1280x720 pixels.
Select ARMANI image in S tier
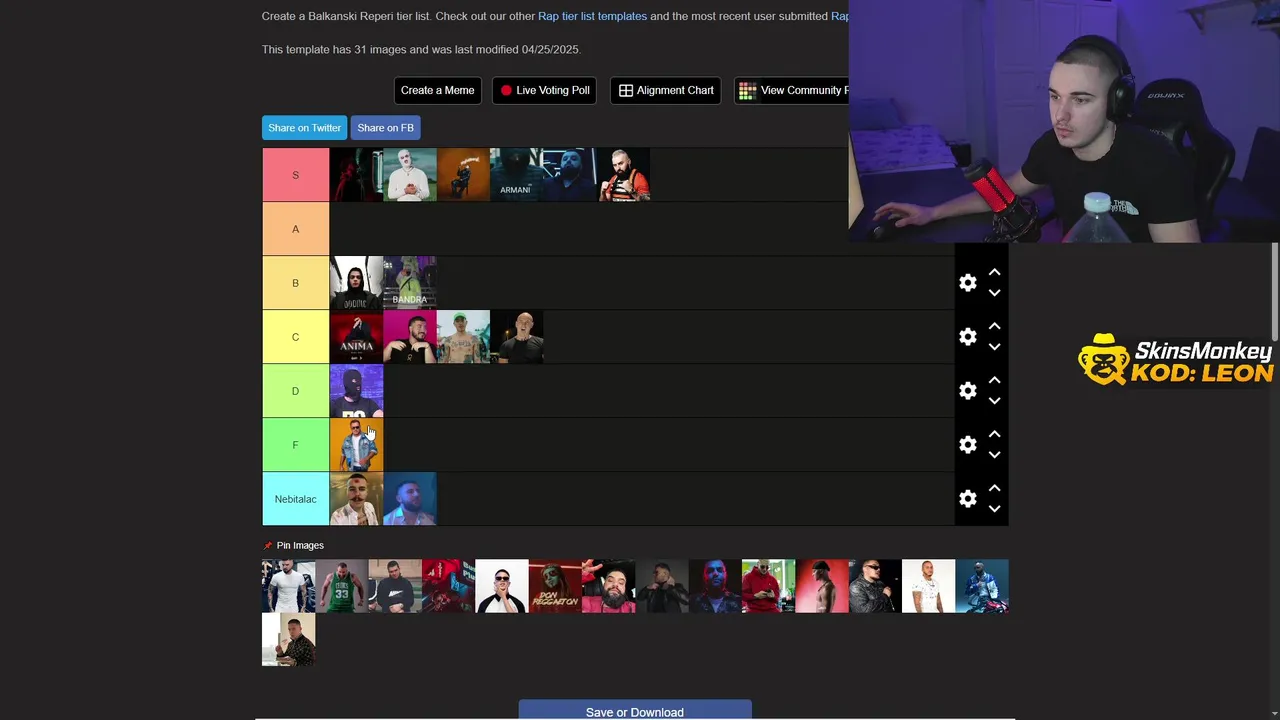click(x=516, y=175)
